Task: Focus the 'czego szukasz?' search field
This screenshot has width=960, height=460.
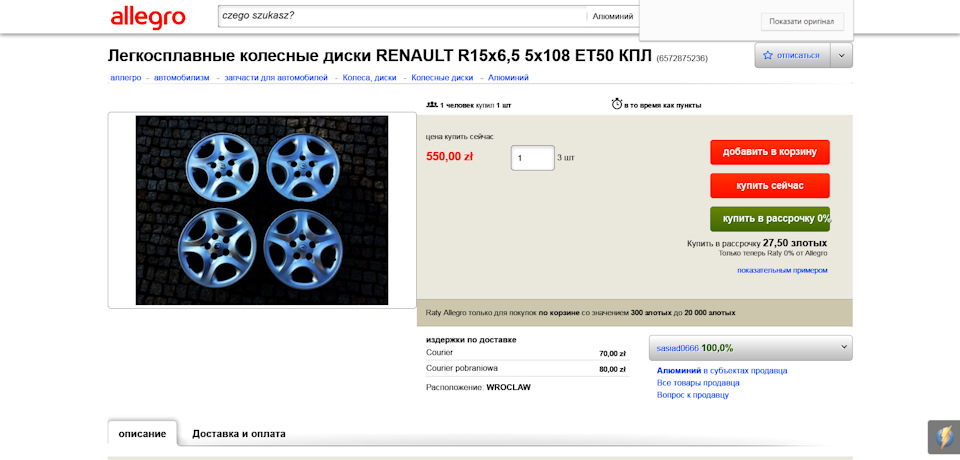Action: 402,17
